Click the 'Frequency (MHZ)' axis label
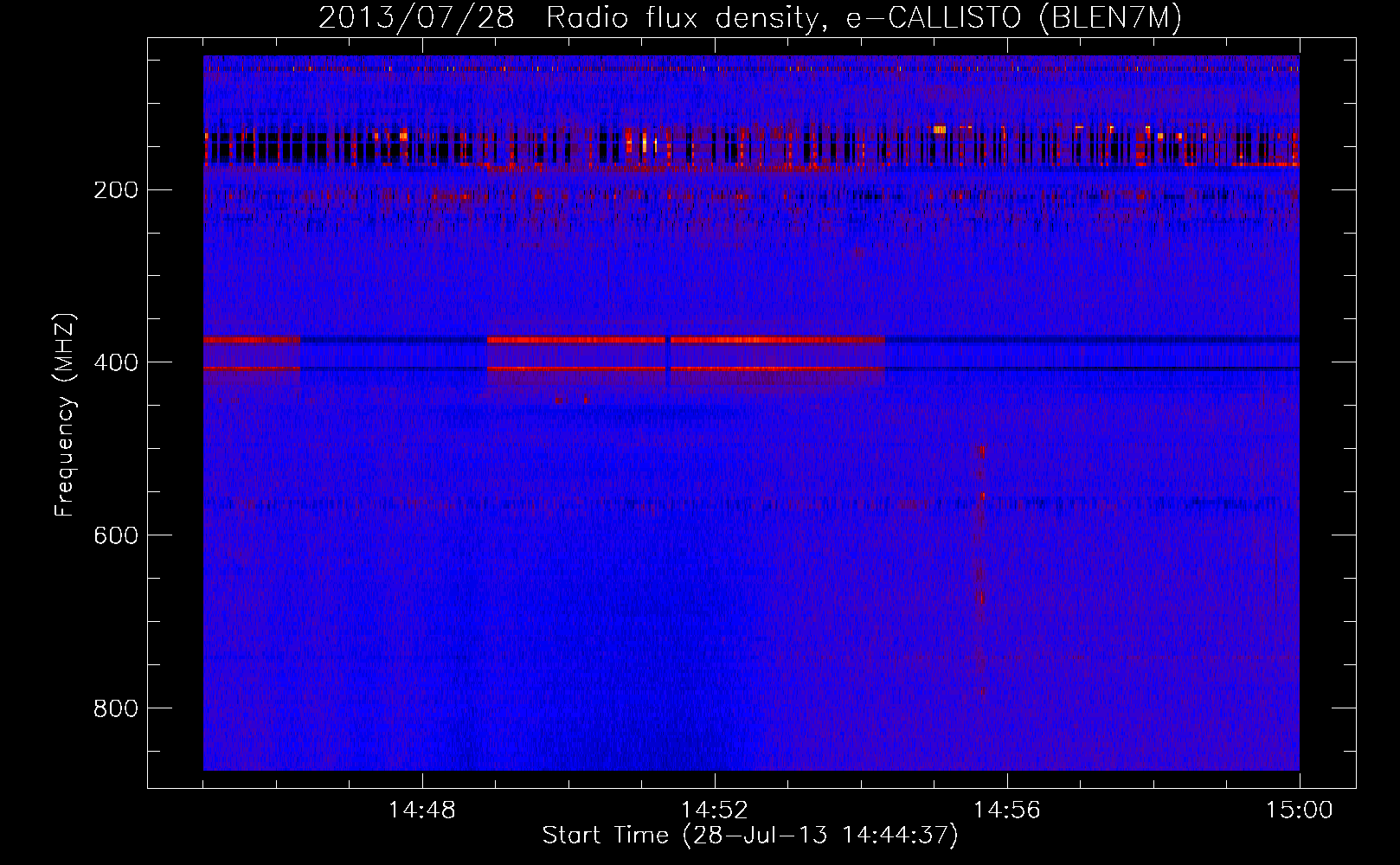The image size is (1400, 865). 65,415
